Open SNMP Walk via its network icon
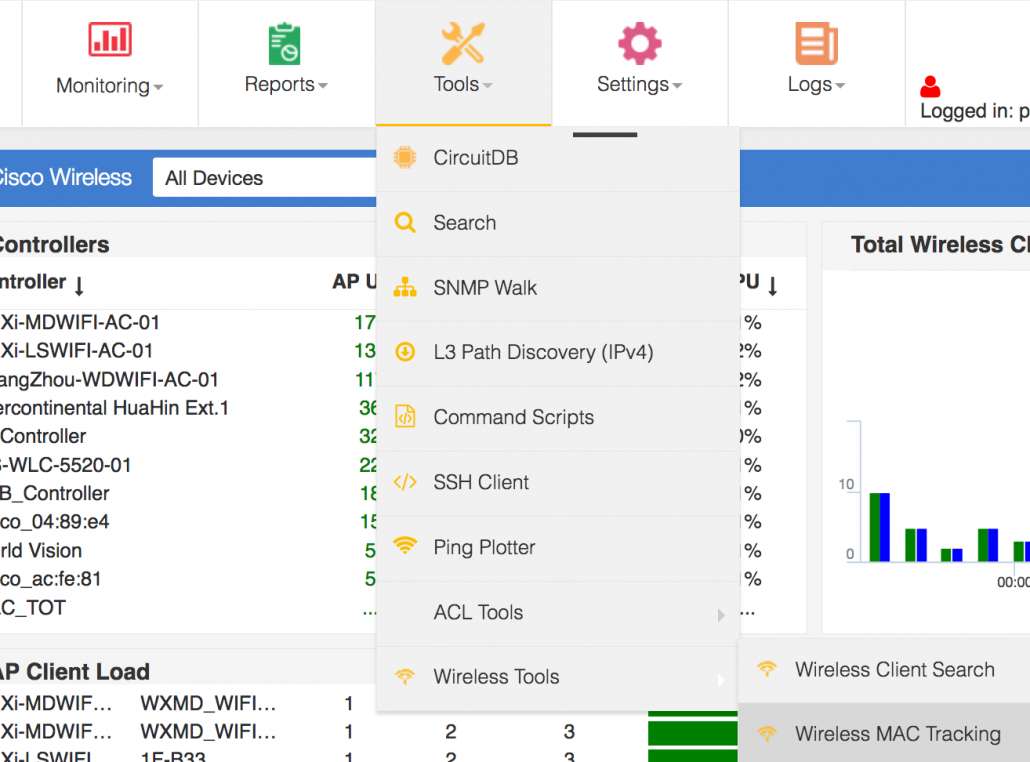Viewport: 1030px width, 762px height. (405, 287)
